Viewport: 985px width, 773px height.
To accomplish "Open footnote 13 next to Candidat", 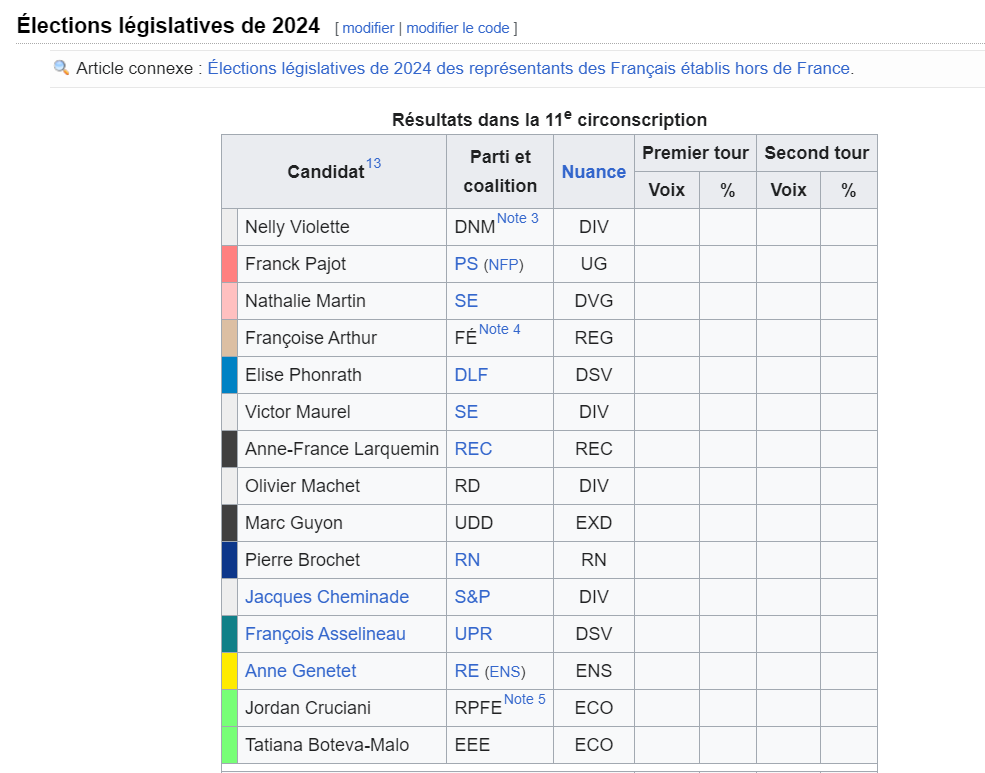I will [373, 164].
